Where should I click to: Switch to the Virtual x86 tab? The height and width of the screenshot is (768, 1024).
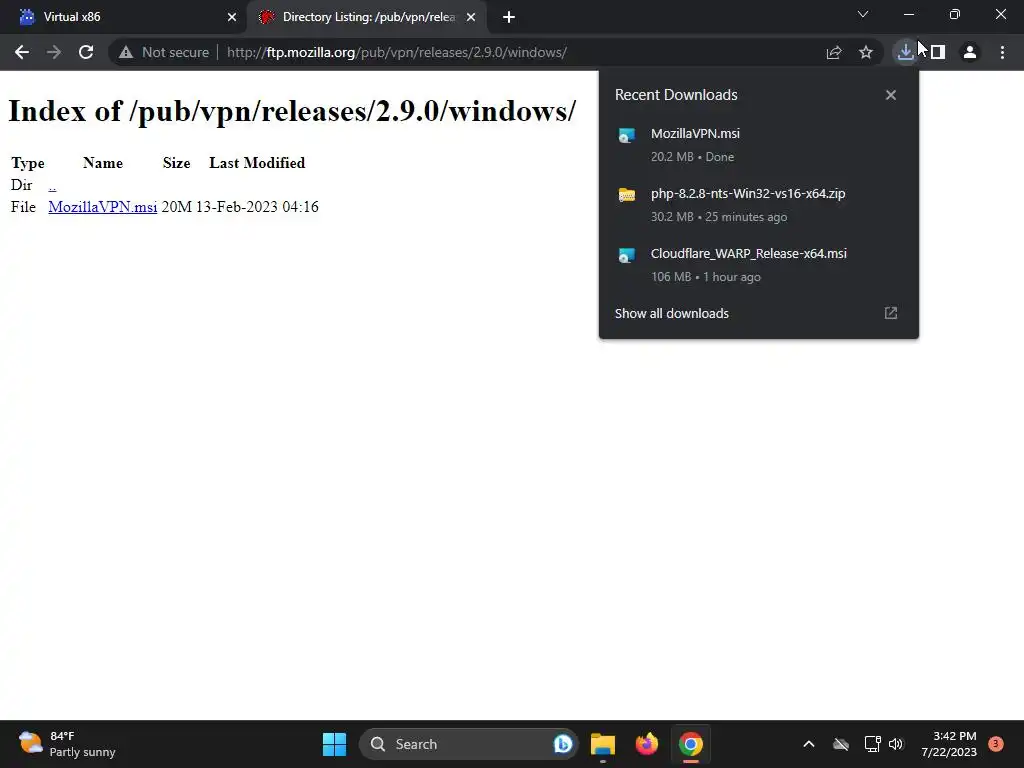(x=122, y=17)
